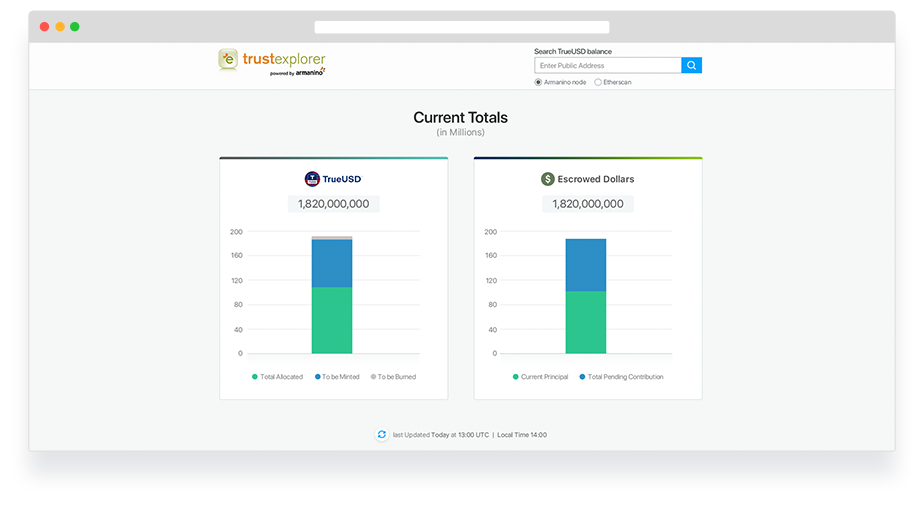Click the blue segment of Escrowed Dollars bar
The height and width of the screenshot is (505, 924).
point(586,264)
